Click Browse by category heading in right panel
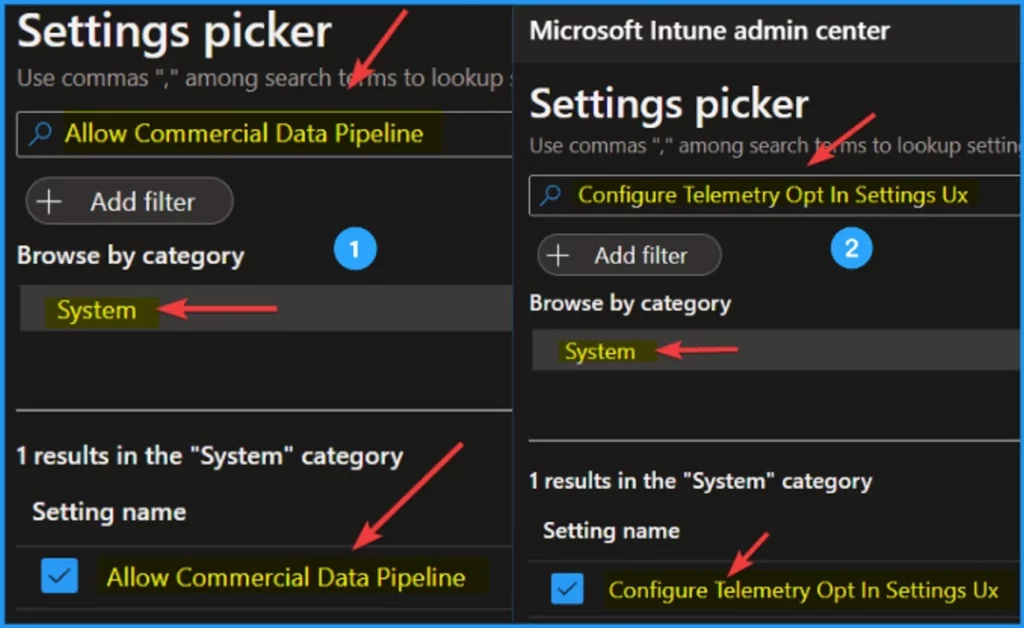This screenshot has width=1024, height=628. (x=630, y=304)
